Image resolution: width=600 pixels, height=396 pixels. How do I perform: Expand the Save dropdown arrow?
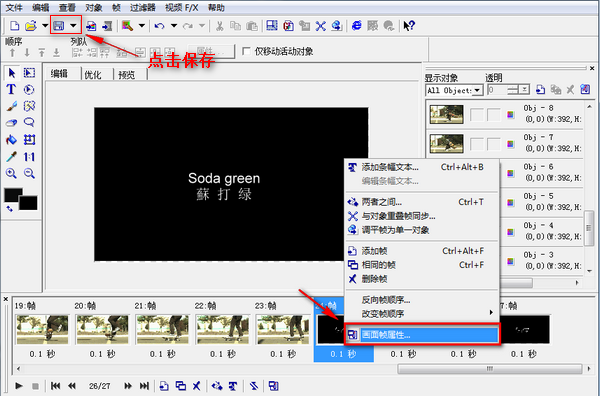pos(73,26)
